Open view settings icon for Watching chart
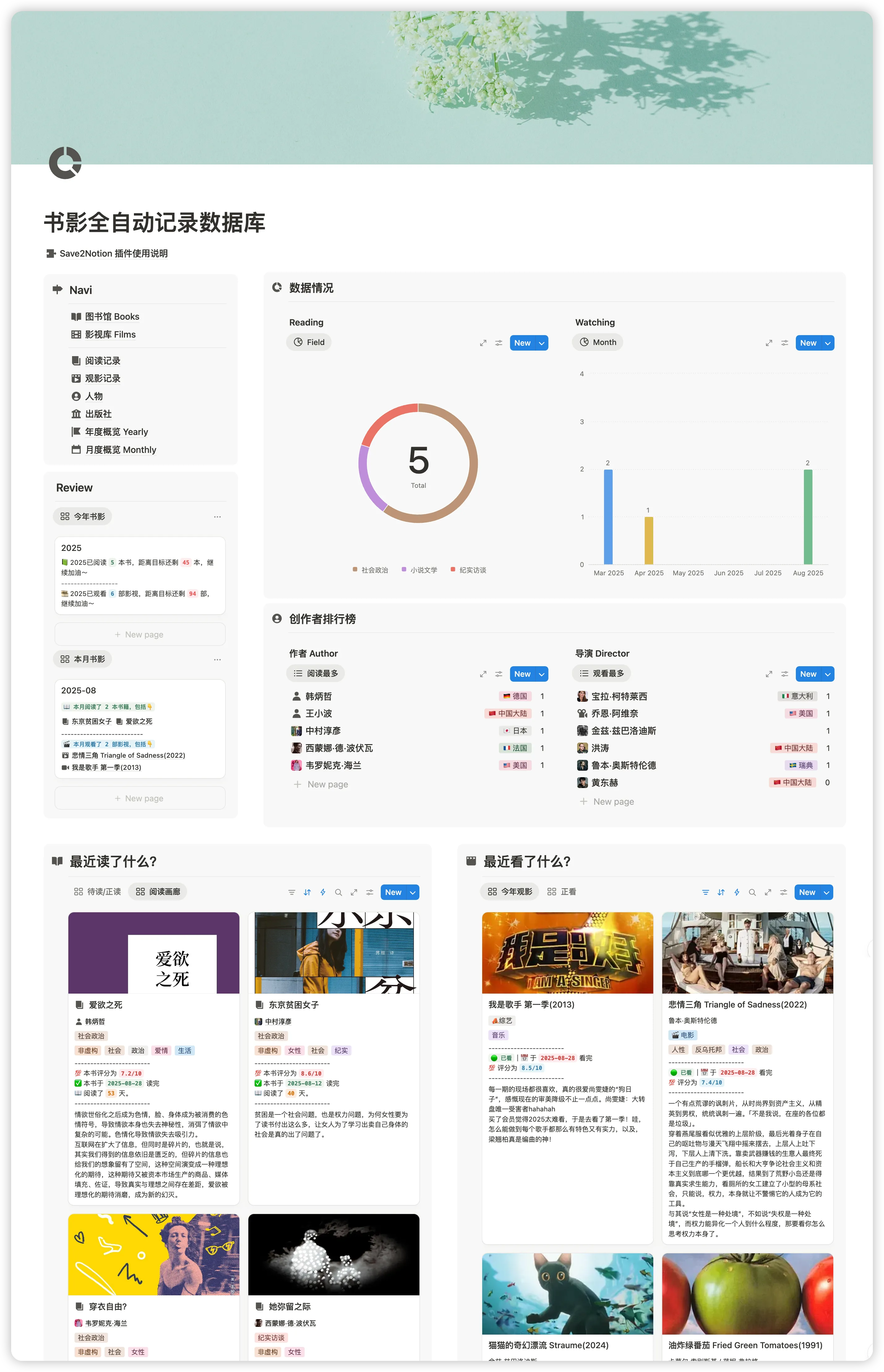 tap(784, 343)
